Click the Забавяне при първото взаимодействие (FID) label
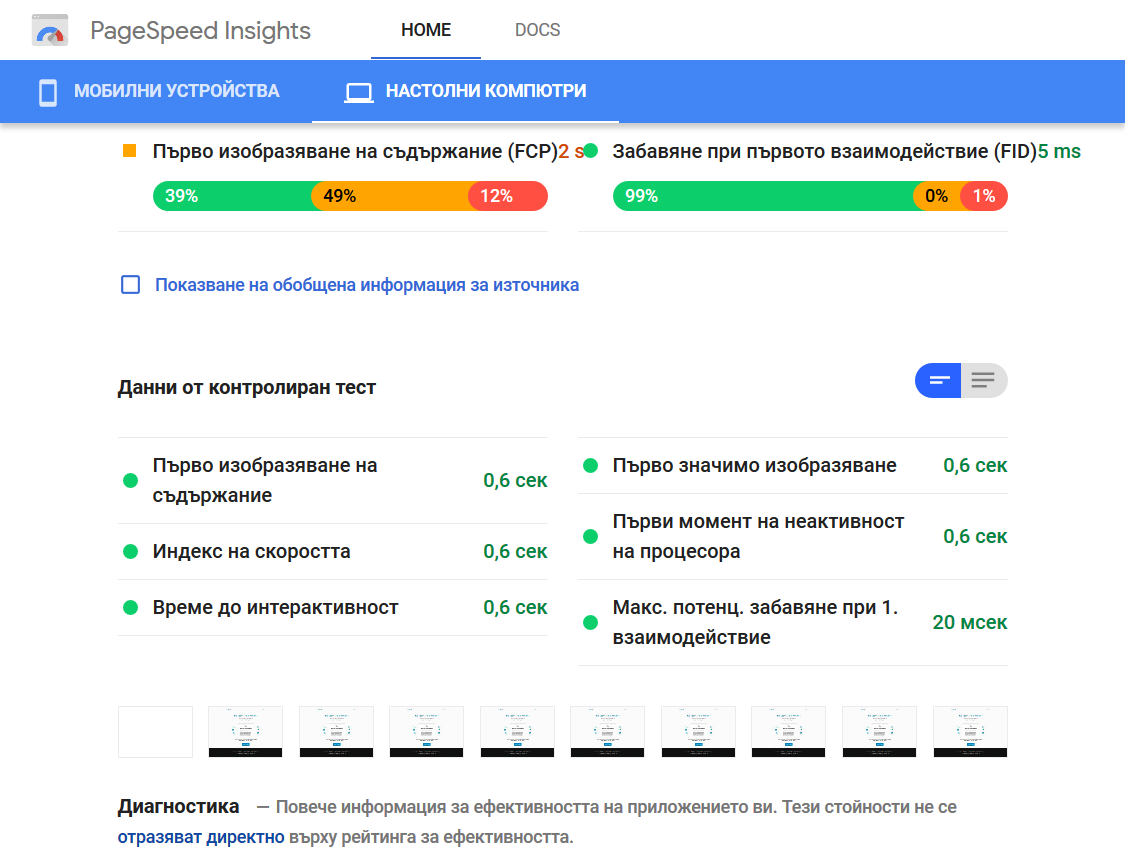 coord(824,151)
